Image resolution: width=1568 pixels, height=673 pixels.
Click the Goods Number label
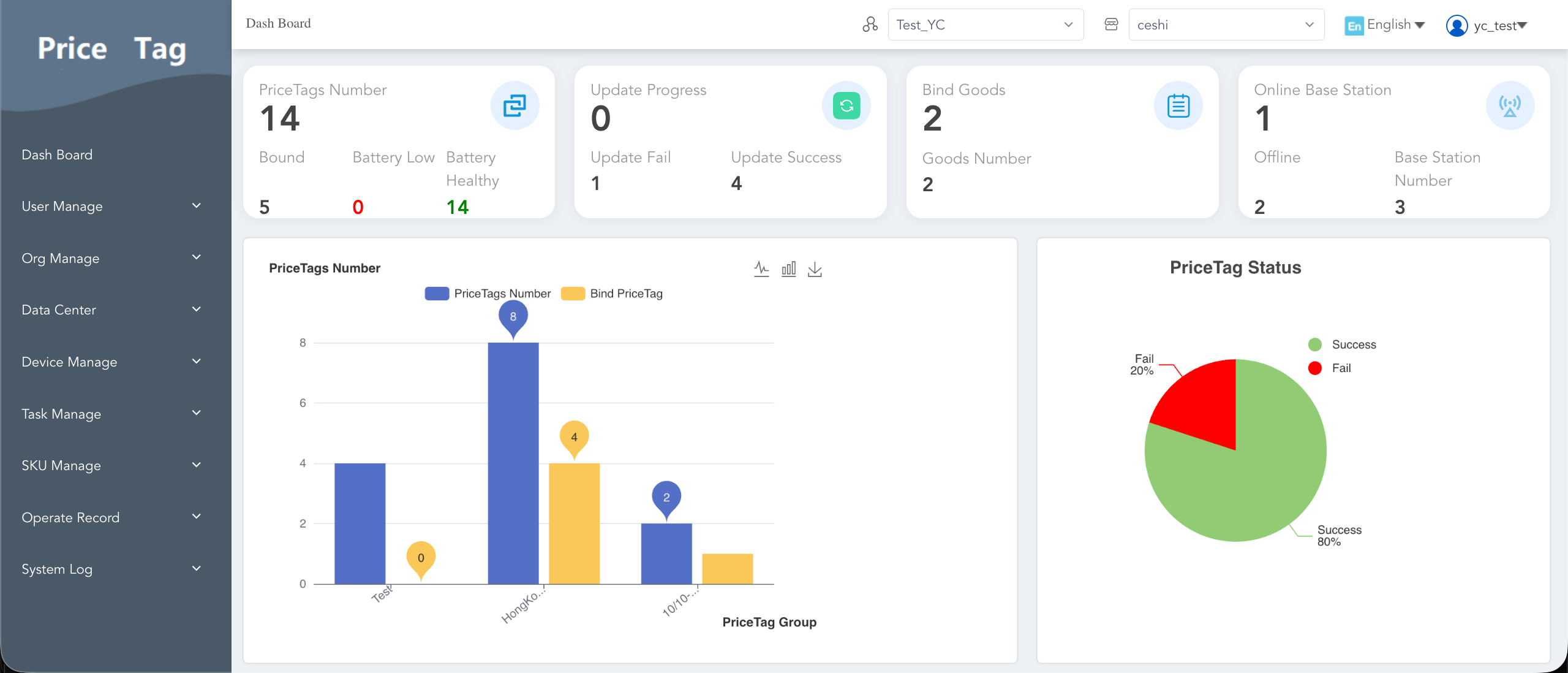click(977, 158)
